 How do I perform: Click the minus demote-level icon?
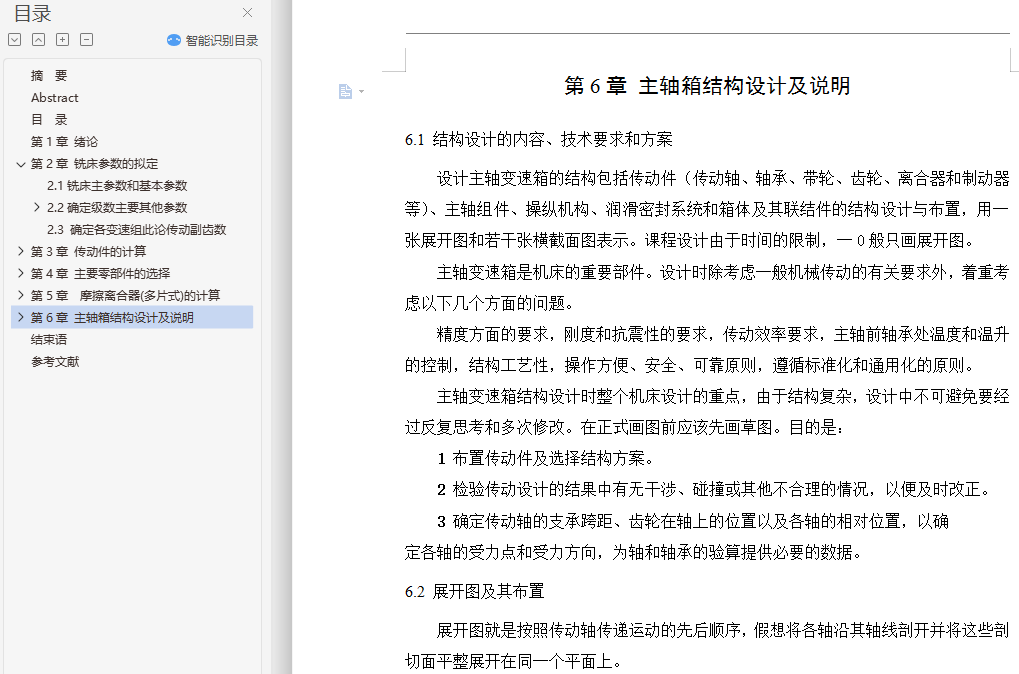coord(86,40)
